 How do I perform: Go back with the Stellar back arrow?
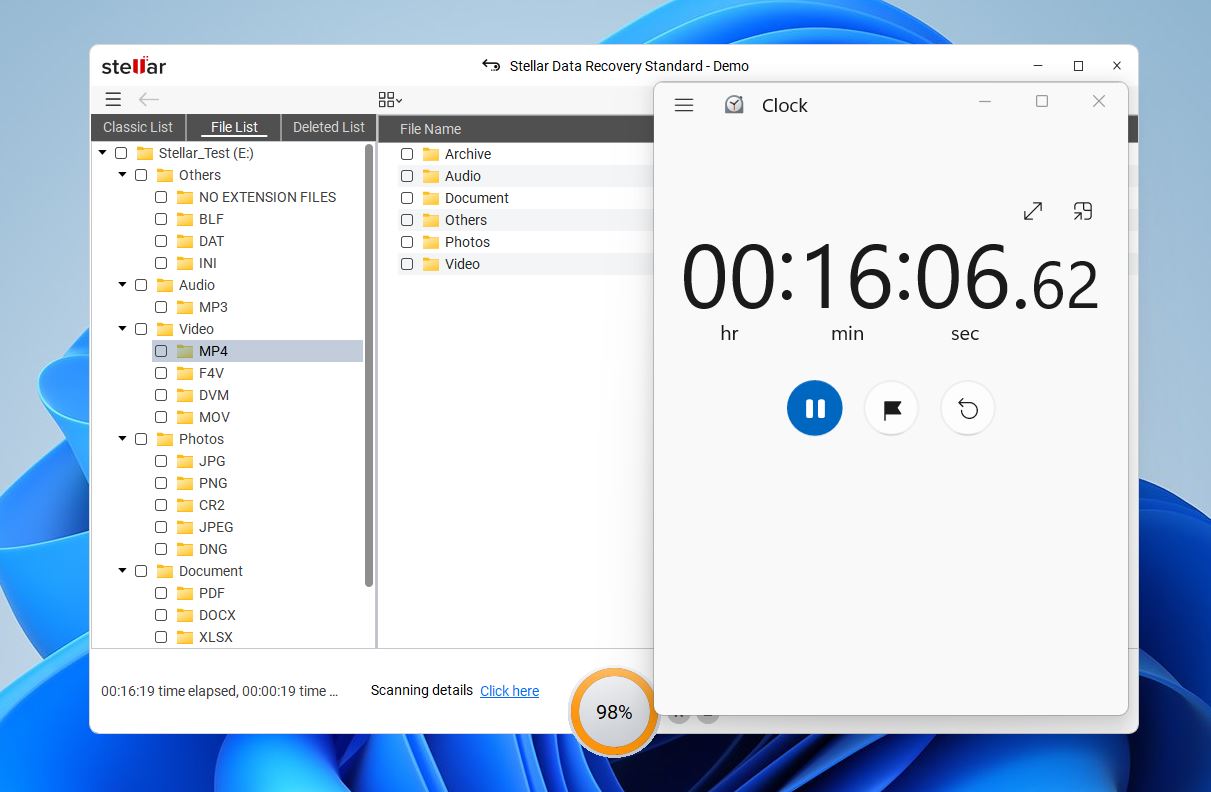[x=149, y=99]
